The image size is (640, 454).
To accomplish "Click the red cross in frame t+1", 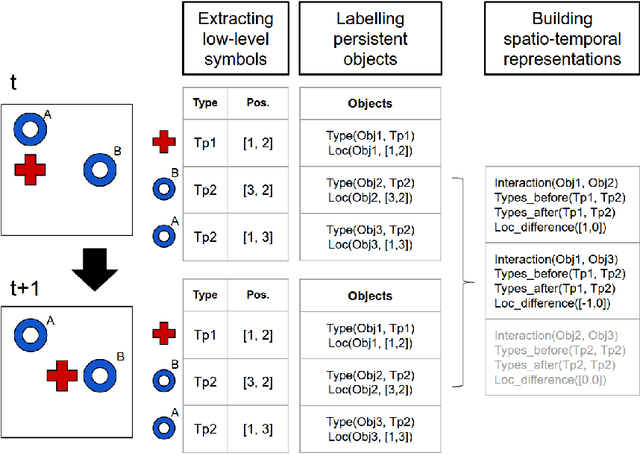I will tap(63, 376).
